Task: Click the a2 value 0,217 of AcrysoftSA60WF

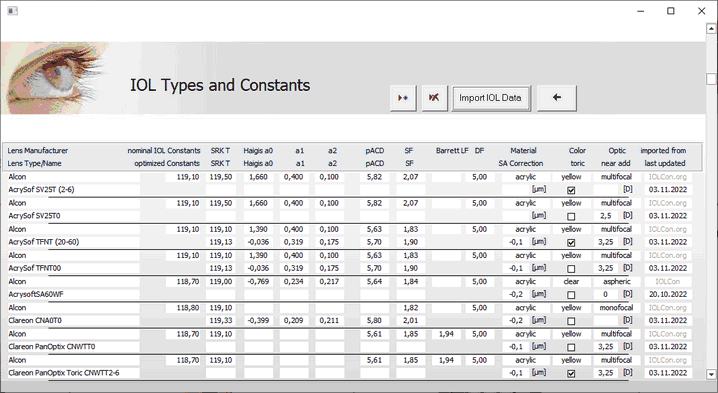Action: [329, 281]
